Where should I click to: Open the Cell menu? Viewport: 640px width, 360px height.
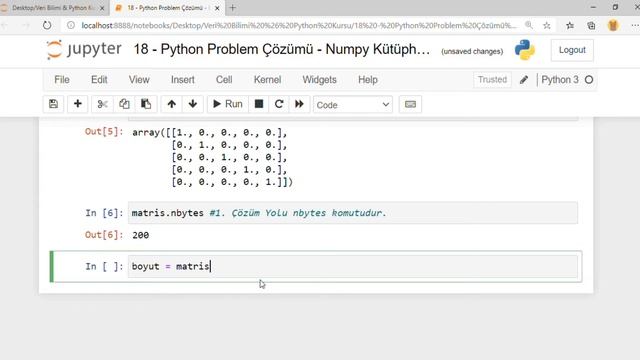(x=224, y=80)
